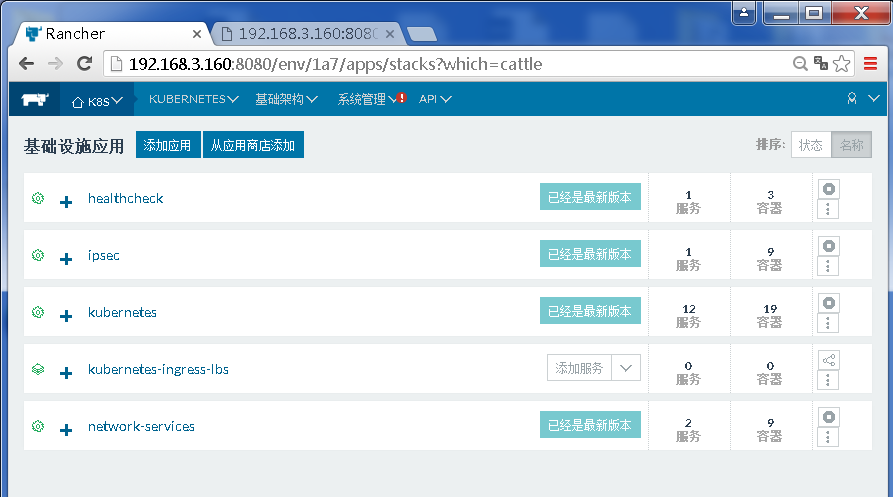This screenshot has width=893, height=497.
Task: Click the Rancher cow logo
Action: coord(35,100)
